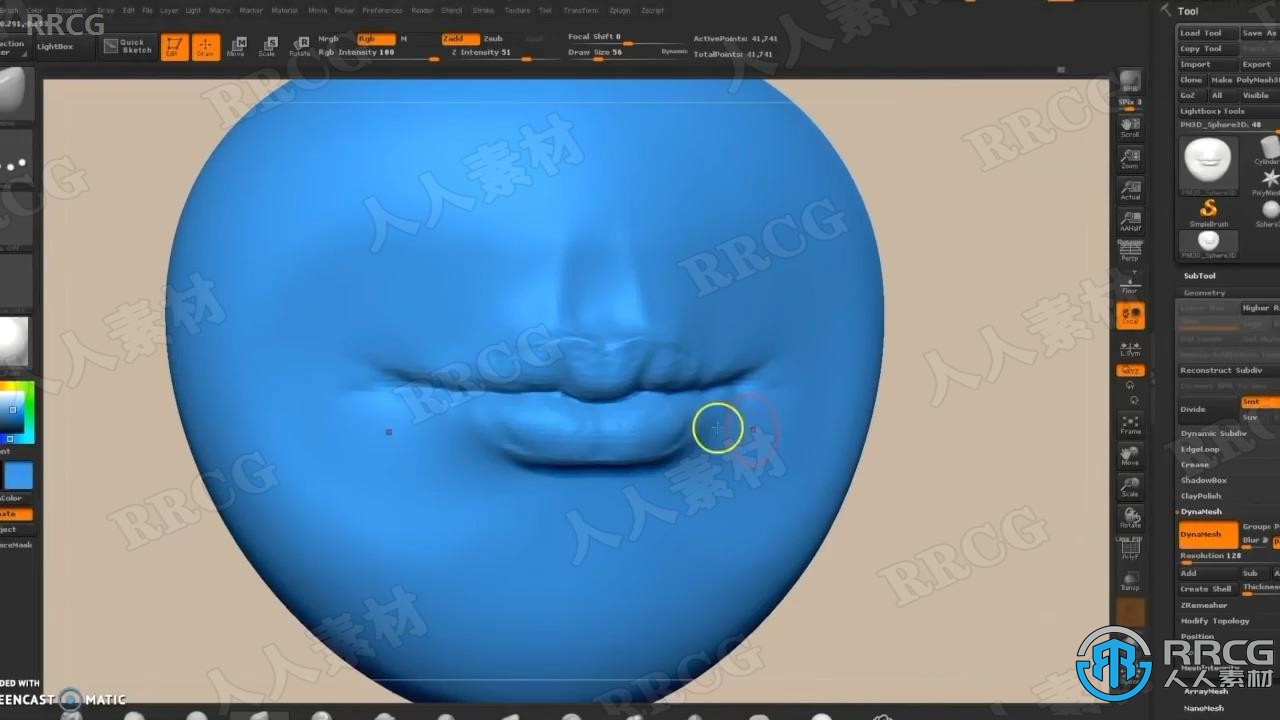Open the Material menu
1280x720 pixels.
(284, 10)
